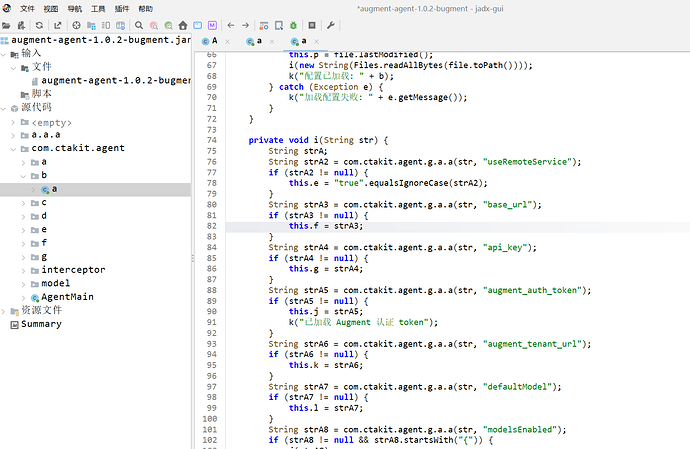The width and height of the screenshot is (690, 449).
Task: Open the 文件 menu
Action: click(27, 7)
